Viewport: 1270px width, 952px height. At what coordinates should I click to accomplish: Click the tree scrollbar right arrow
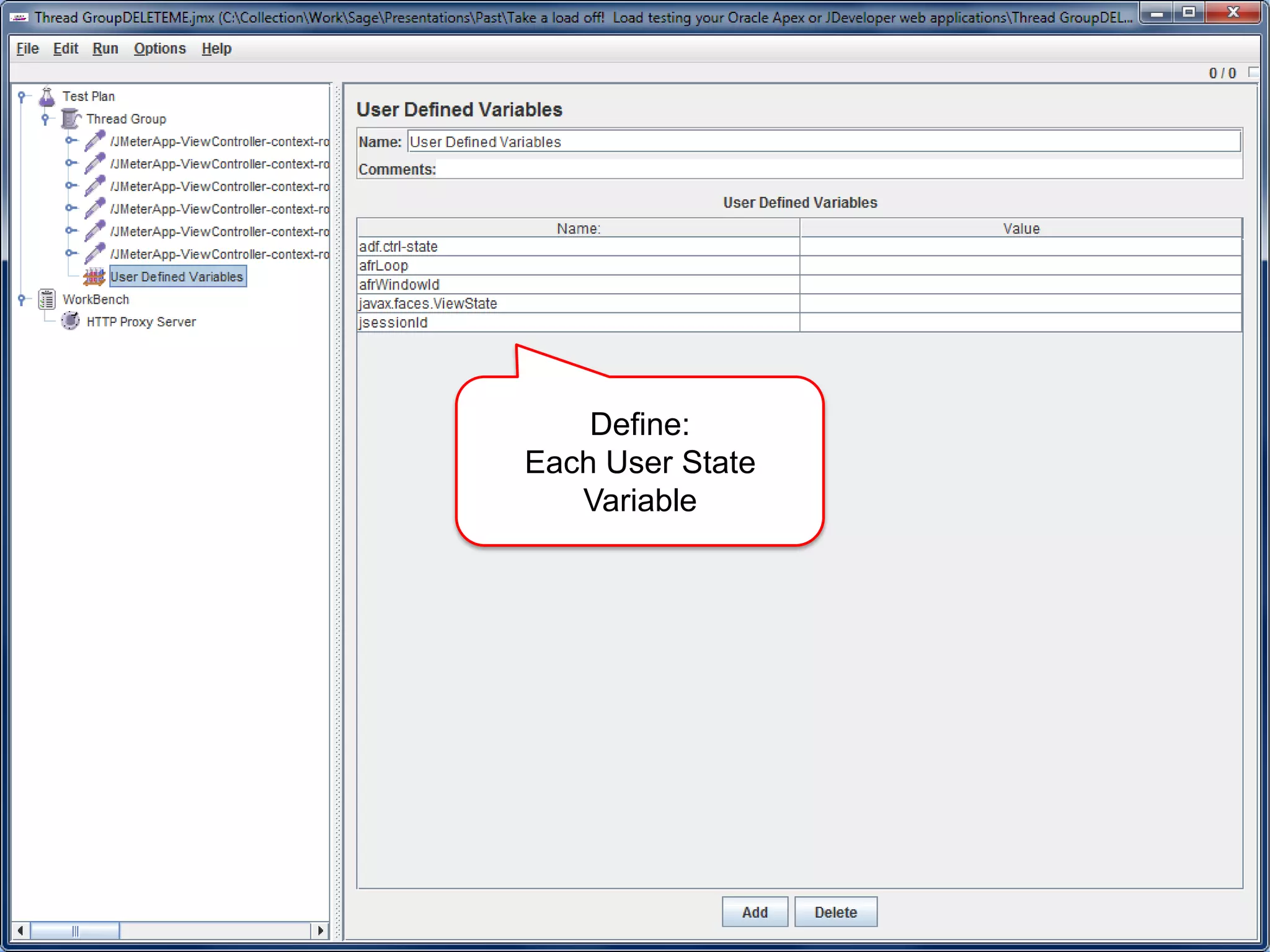(320, 930)
